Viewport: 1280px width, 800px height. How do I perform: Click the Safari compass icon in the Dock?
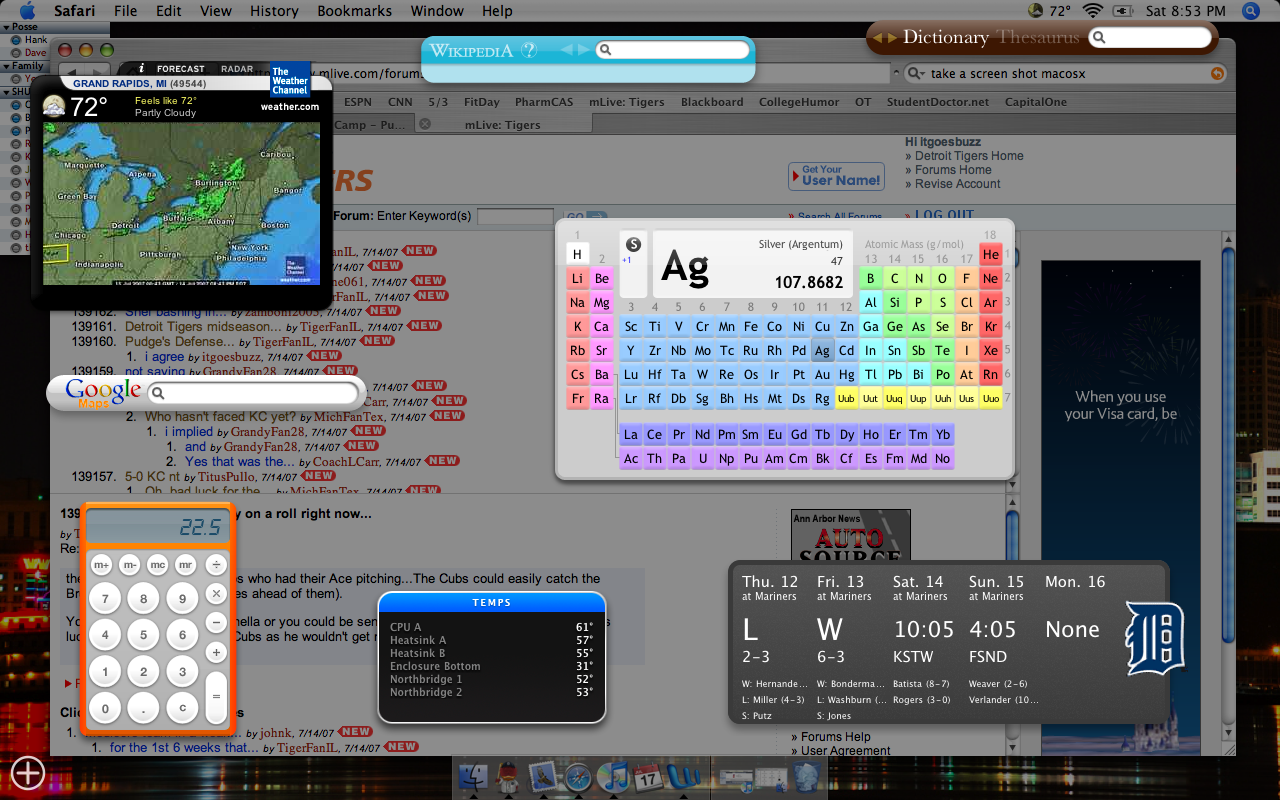click(x=578, y=776)
